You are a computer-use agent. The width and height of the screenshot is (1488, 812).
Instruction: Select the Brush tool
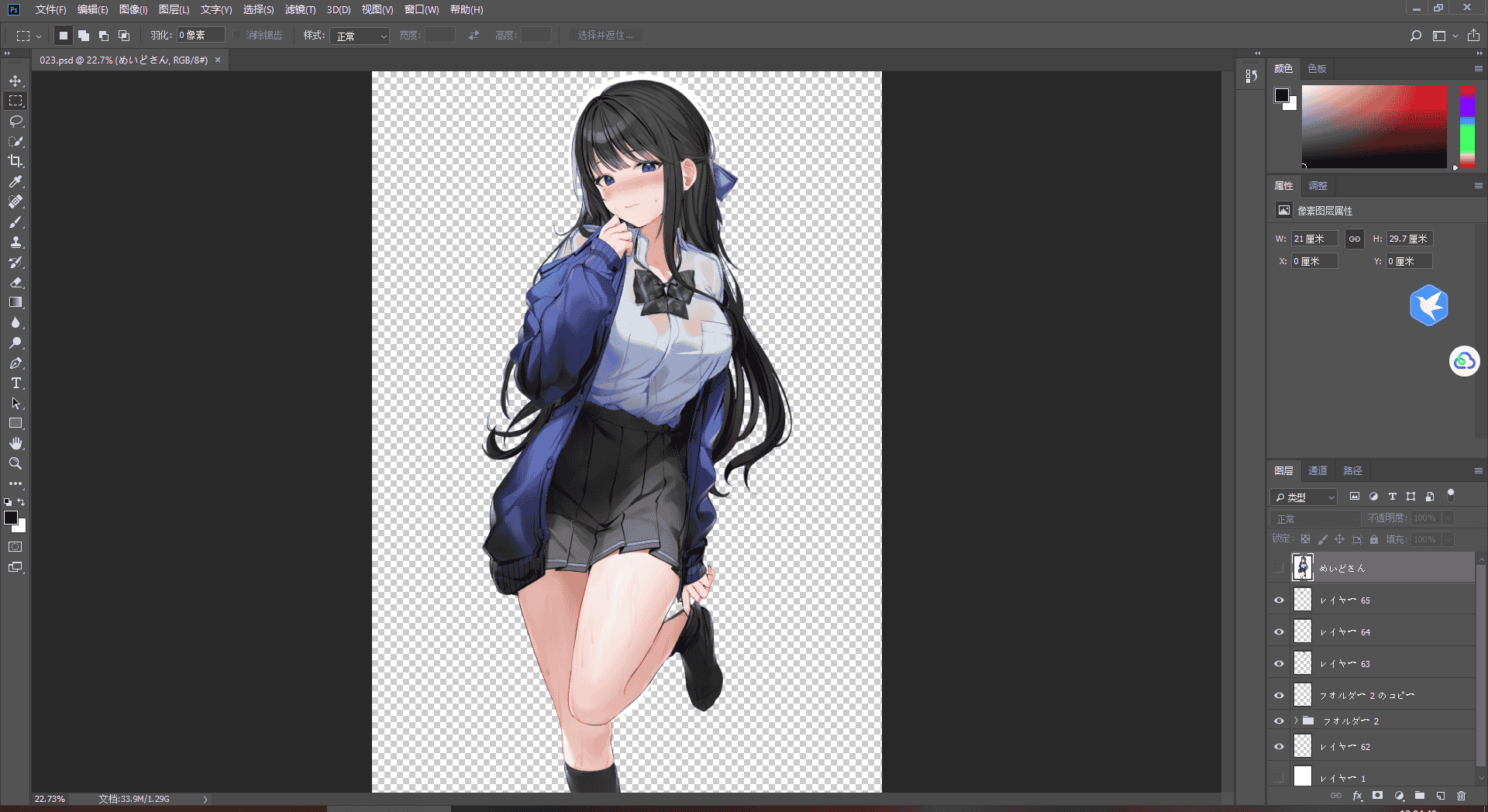point(15,222)
